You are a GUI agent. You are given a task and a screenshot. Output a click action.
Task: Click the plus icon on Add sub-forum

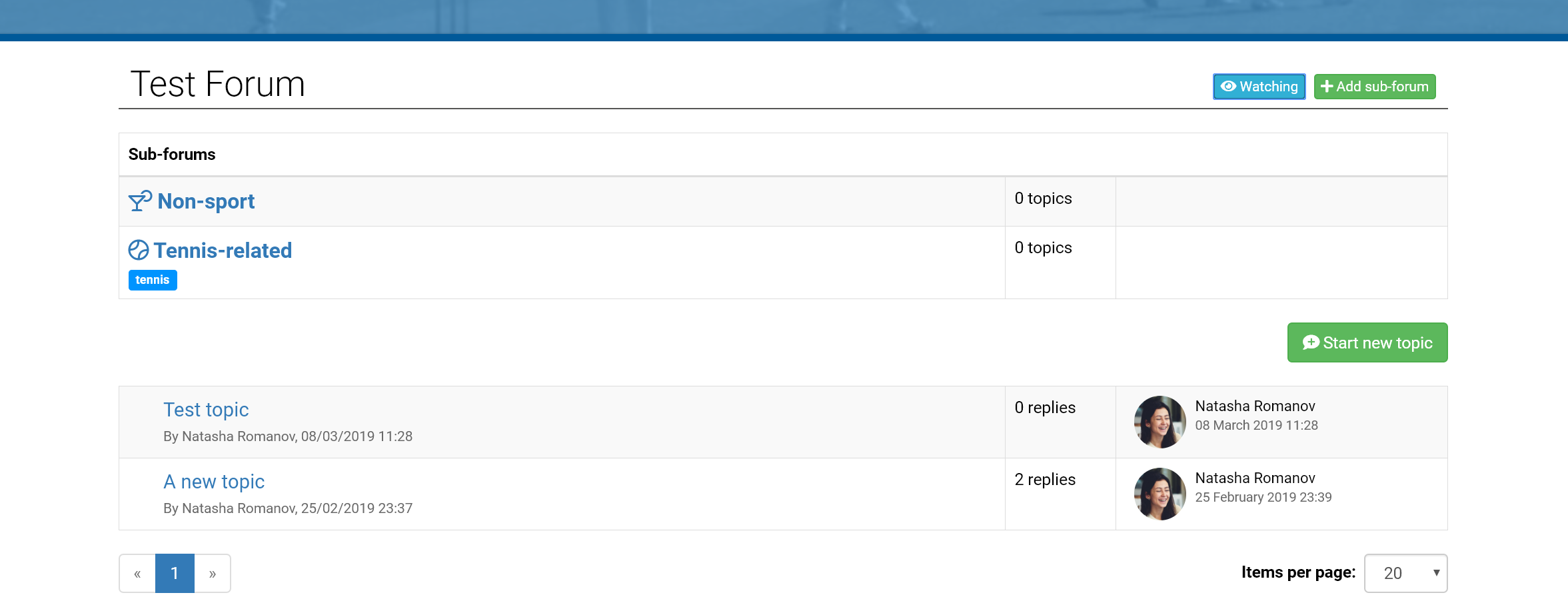tap(1326, 87)
